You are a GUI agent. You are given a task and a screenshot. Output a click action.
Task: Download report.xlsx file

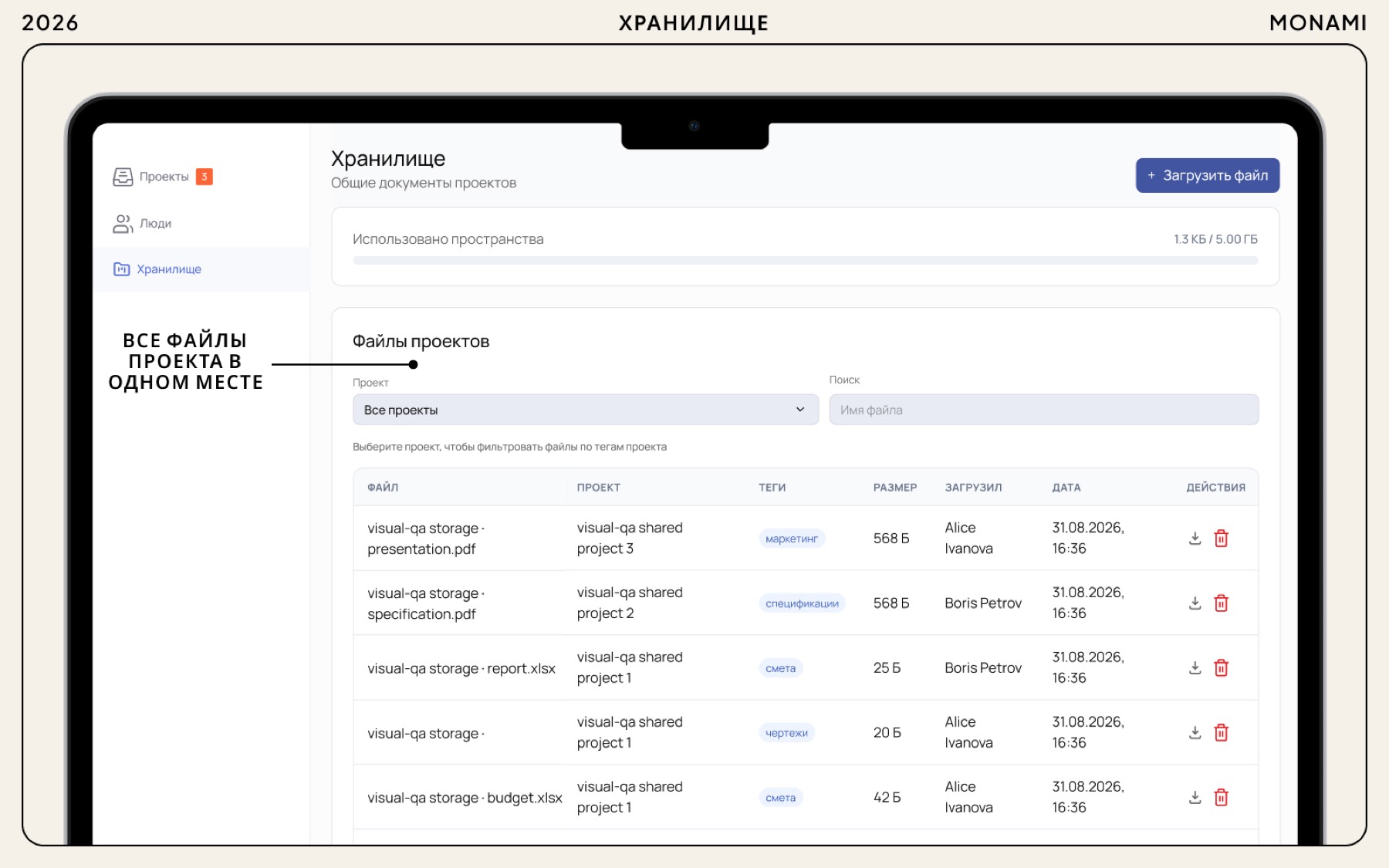tap(1195, 668)
